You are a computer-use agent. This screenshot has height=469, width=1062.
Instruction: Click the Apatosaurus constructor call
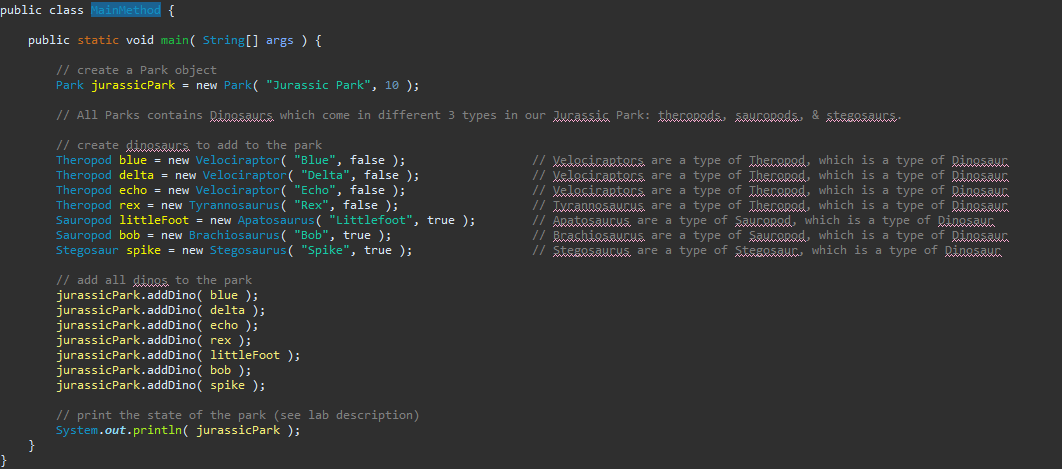tap(276, 220)
